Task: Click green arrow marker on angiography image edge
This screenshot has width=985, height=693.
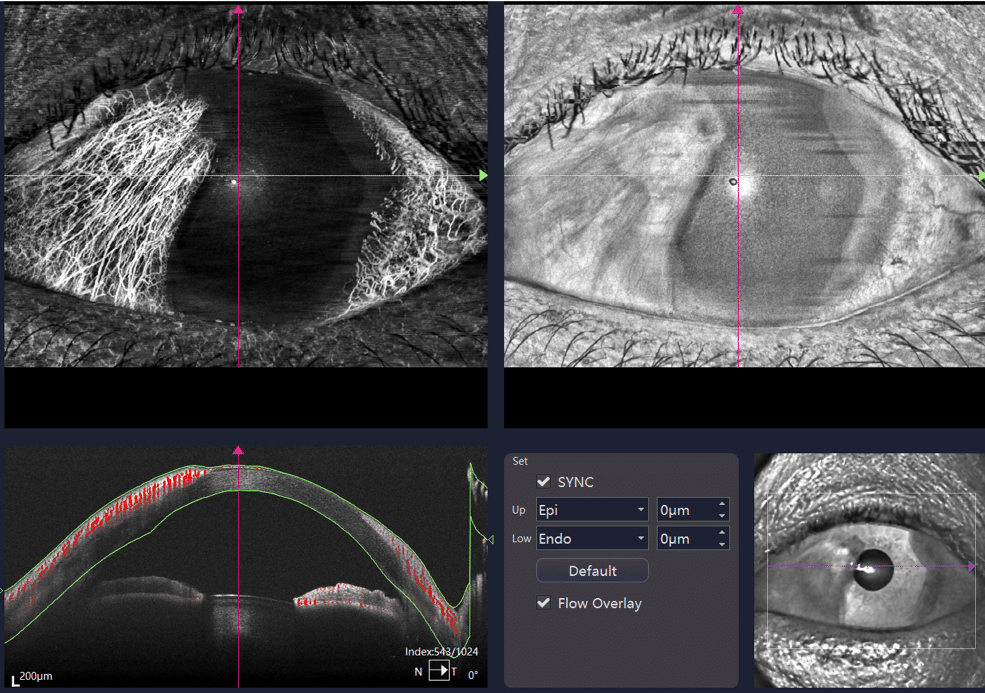Action: 483,176
